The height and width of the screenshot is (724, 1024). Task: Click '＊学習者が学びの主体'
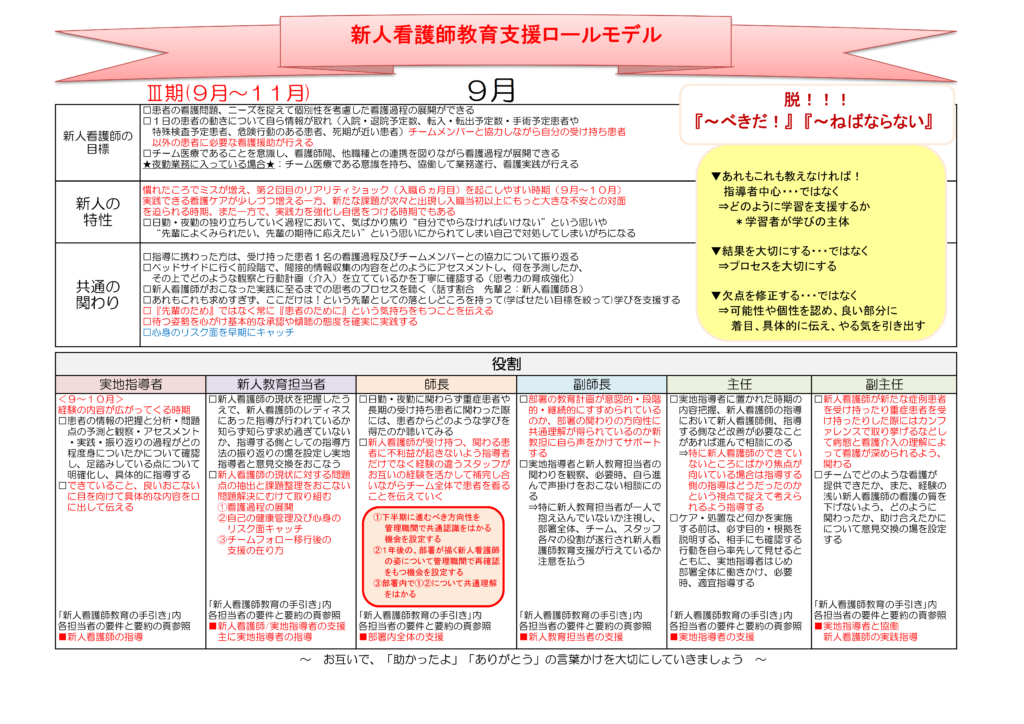(x=792, y=222)
